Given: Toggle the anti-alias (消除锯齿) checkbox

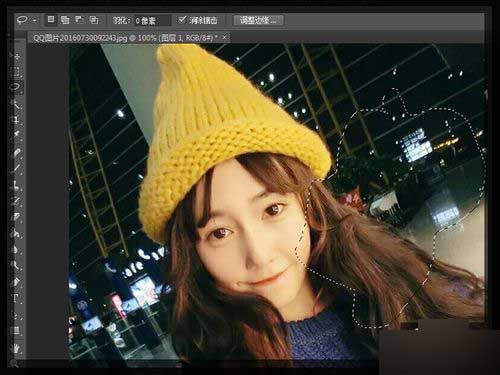Looking at the screenshot, I should (182, 20).
